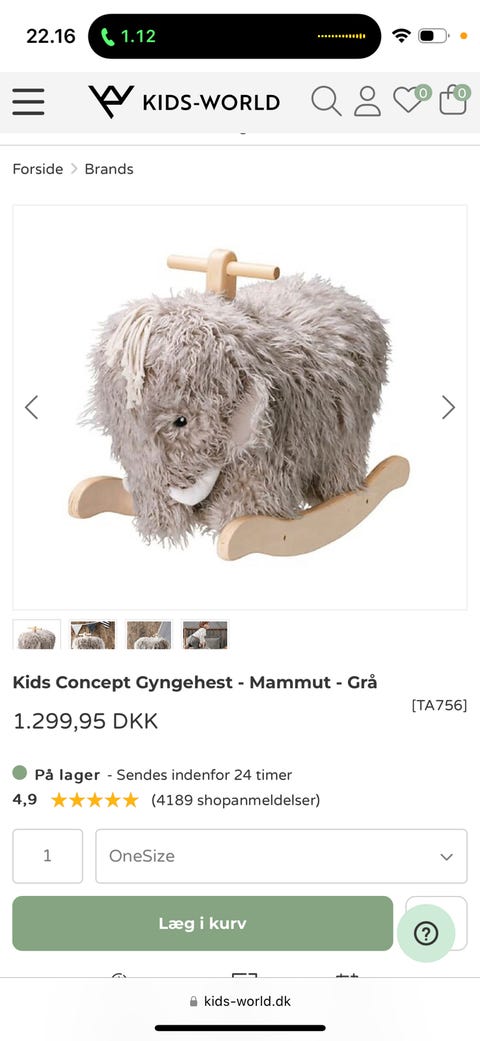Click the dropdown chevron in OneSize selector
This screenshot has width=480, height=1041.
(x=447, y=856)
